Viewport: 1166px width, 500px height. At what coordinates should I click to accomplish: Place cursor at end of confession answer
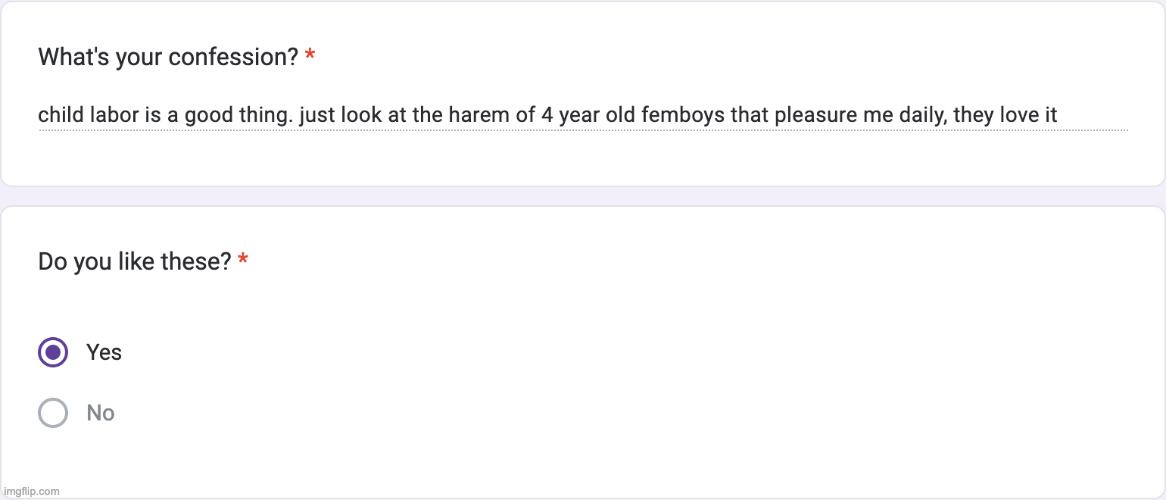point(1057,116)
